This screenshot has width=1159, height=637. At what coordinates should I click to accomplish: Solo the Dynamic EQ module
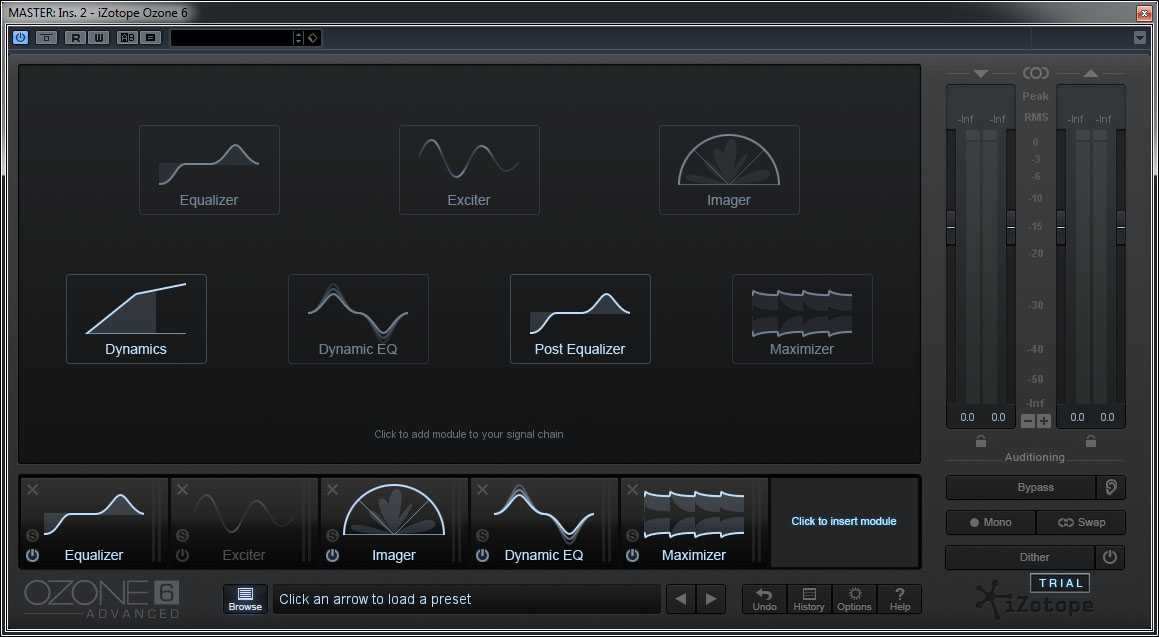[x=483, y=536]
